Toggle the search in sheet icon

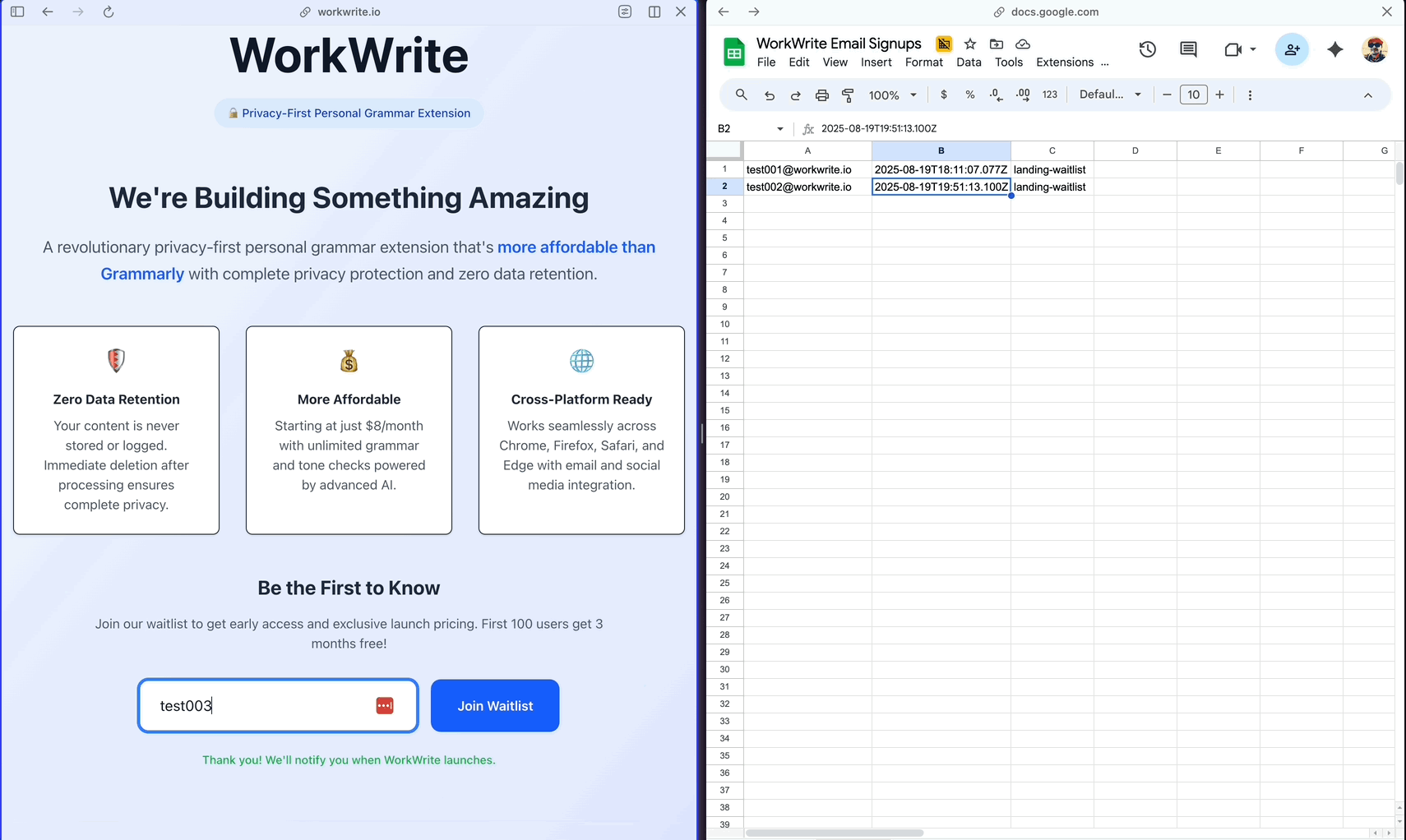(x=741, y=95)
